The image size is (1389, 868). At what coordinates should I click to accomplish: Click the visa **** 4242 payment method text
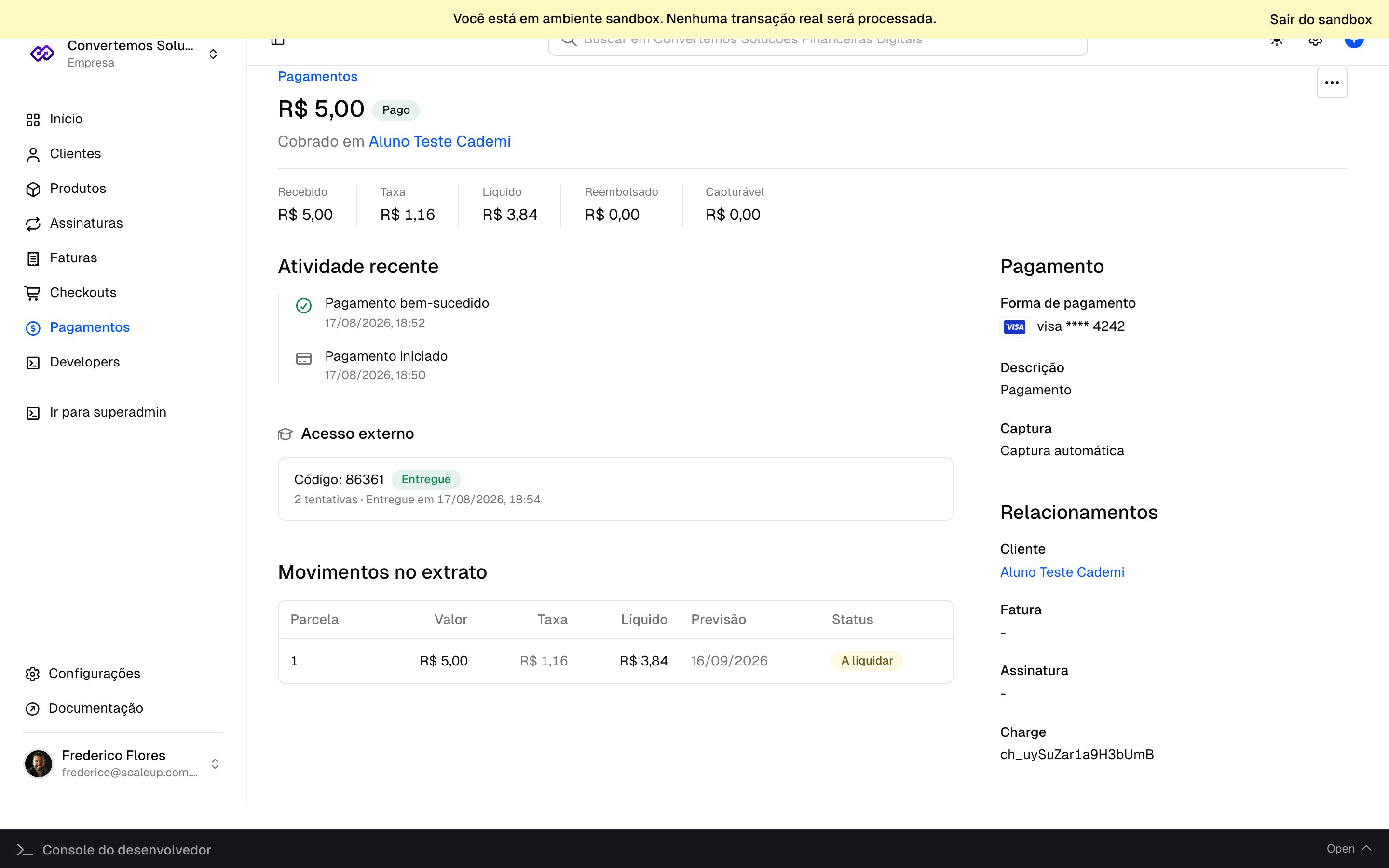1080,326
